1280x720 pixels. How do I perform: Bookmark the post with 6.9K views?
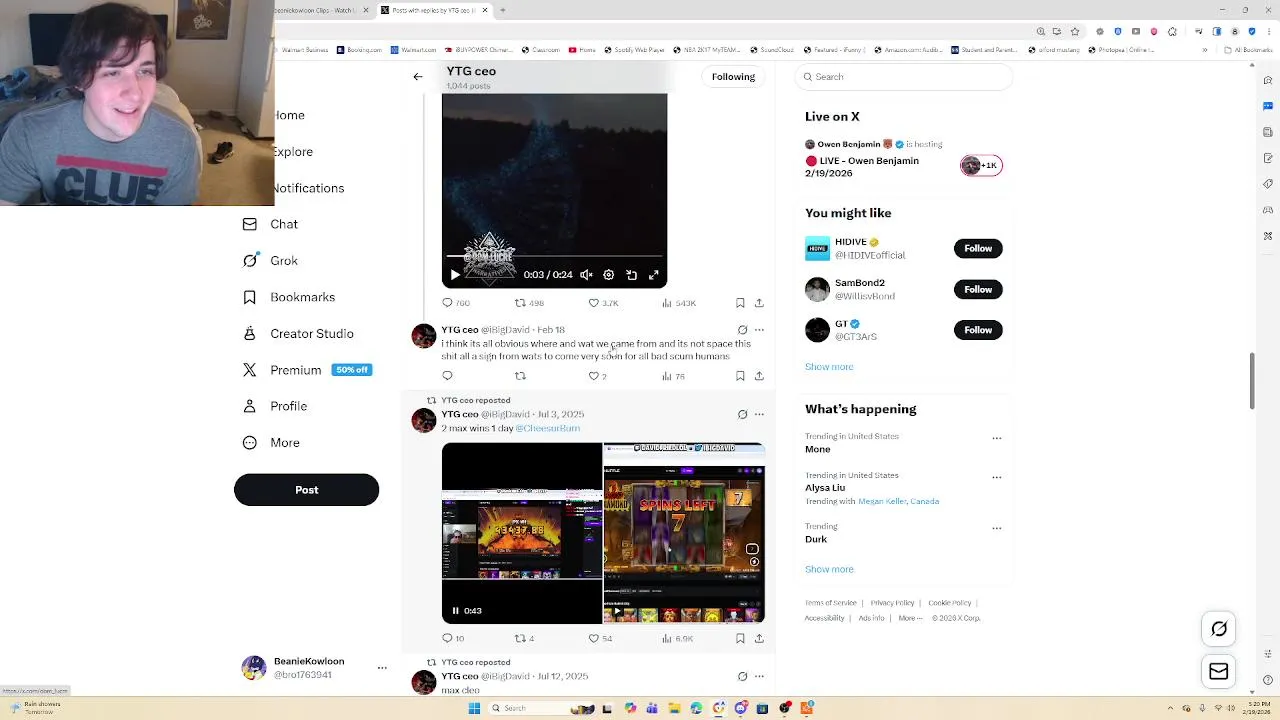tap(740, 638)
